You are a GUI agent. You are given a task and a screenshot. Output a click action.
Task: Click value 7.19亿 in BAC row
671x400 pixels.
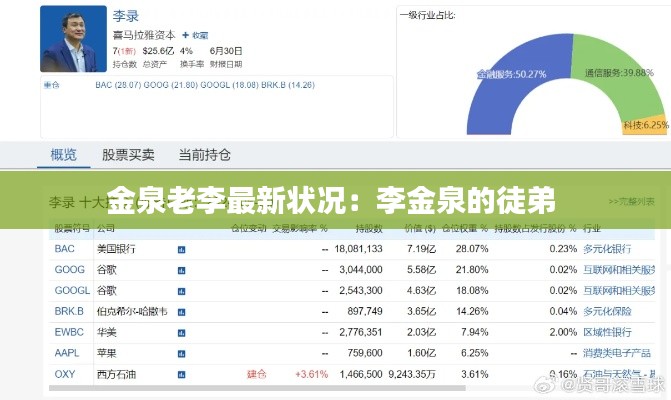pyautogui.click(x=422, y=249)
